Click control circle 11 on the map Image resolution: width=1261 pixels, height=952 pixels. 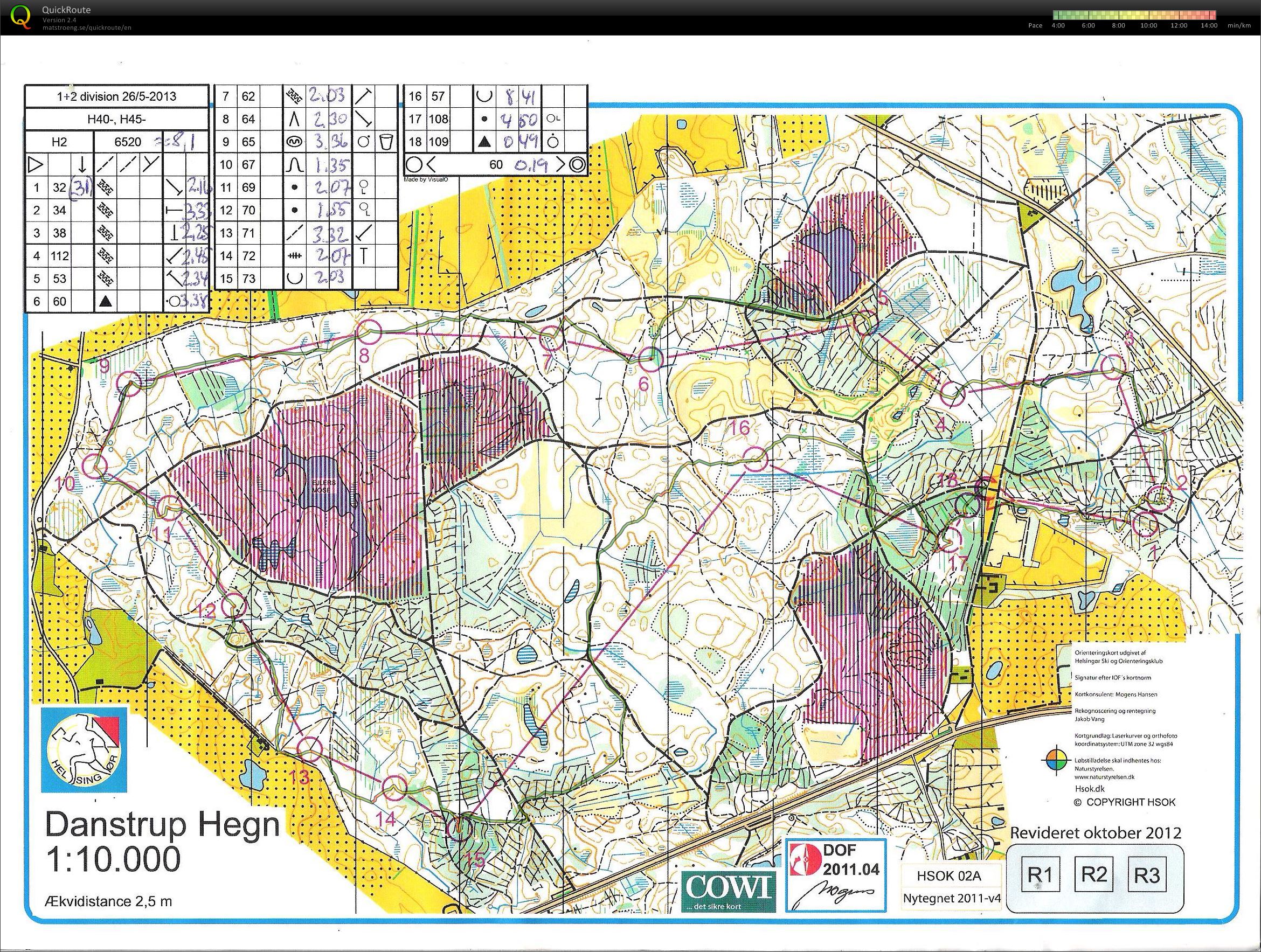170,508
